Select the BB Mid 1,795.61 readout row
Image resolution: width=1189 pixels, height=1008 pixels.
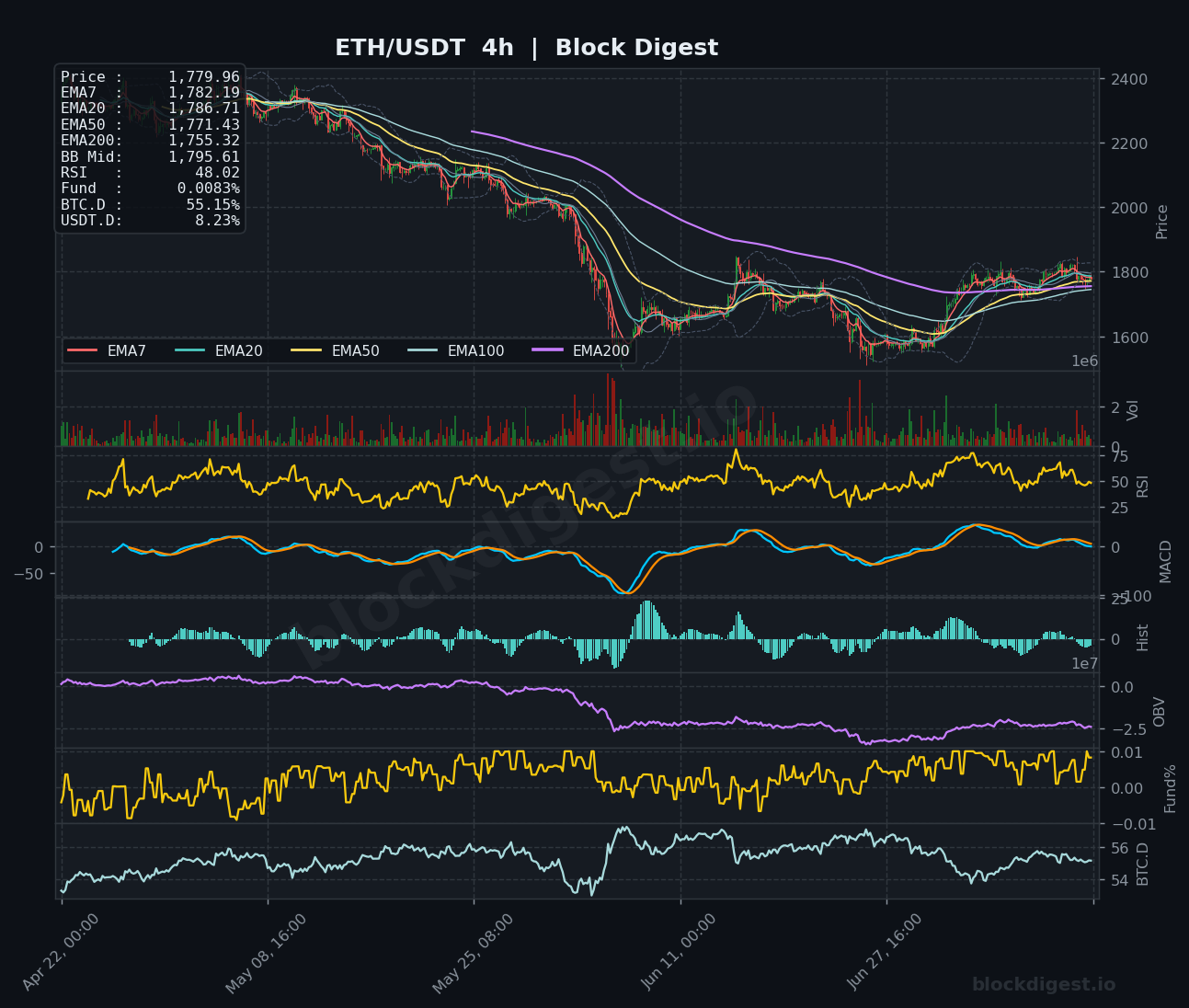[150, 157]
